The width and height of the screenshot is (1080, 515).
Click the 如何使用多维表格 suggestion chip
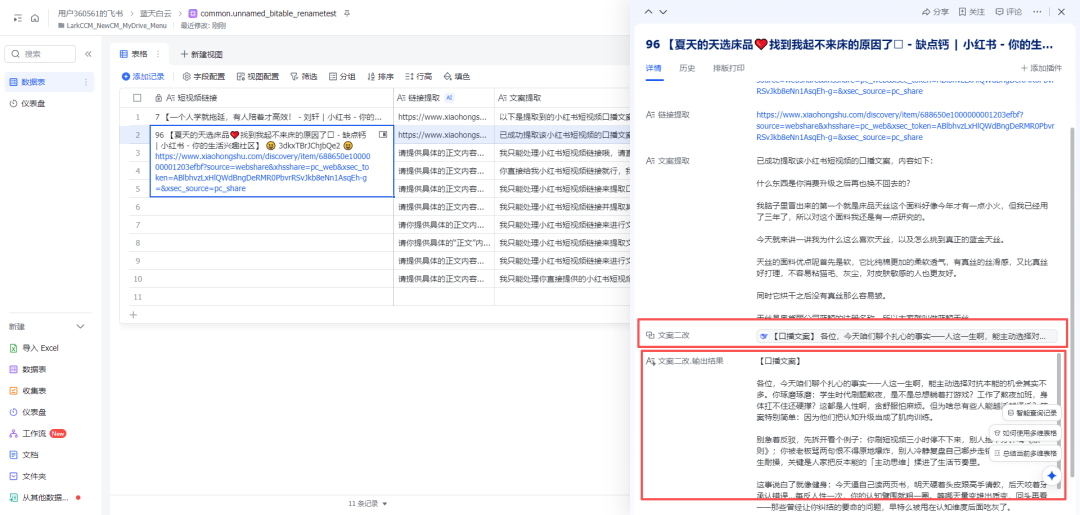tap(1026, 432)
